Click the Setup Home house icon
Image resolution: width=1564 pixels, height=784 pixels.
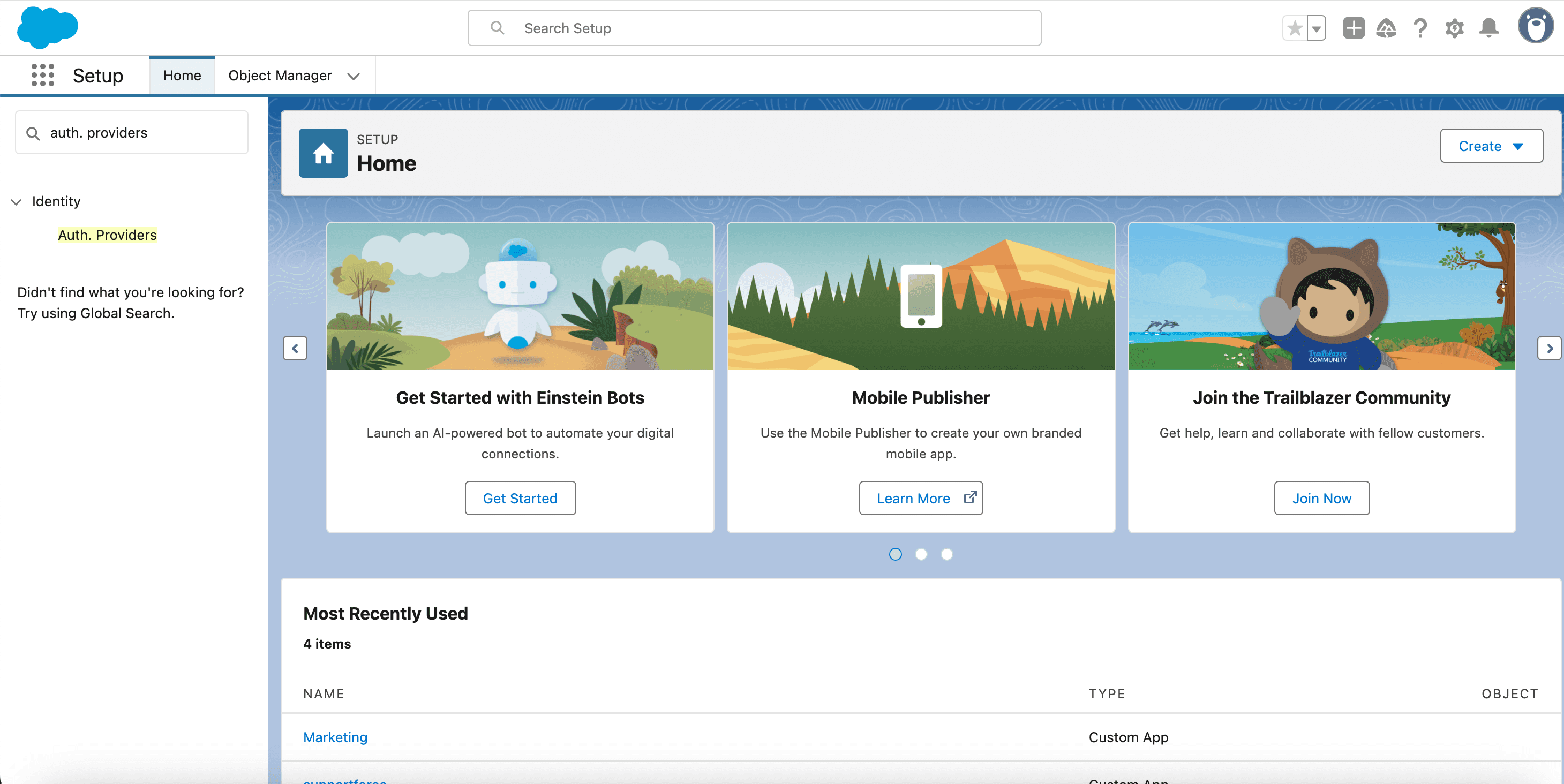tap(322, 153)
